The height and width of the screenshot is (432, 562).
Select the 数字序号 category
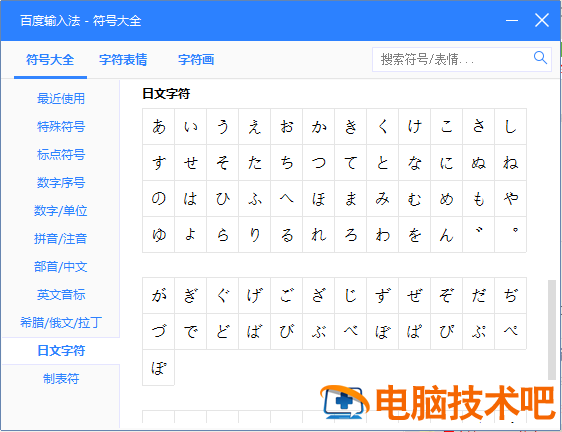(61, 182)
